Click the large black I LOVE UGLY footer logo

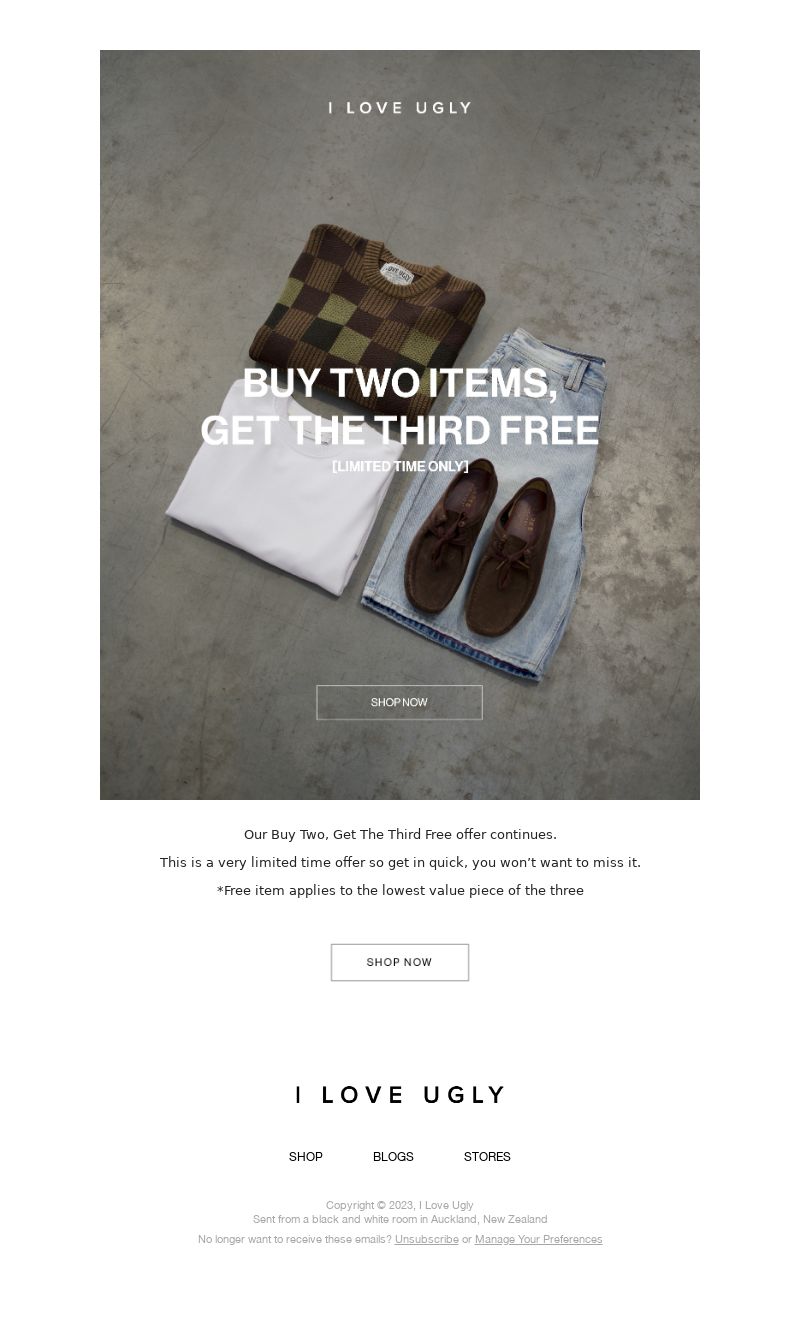[x=400, y=1095]
